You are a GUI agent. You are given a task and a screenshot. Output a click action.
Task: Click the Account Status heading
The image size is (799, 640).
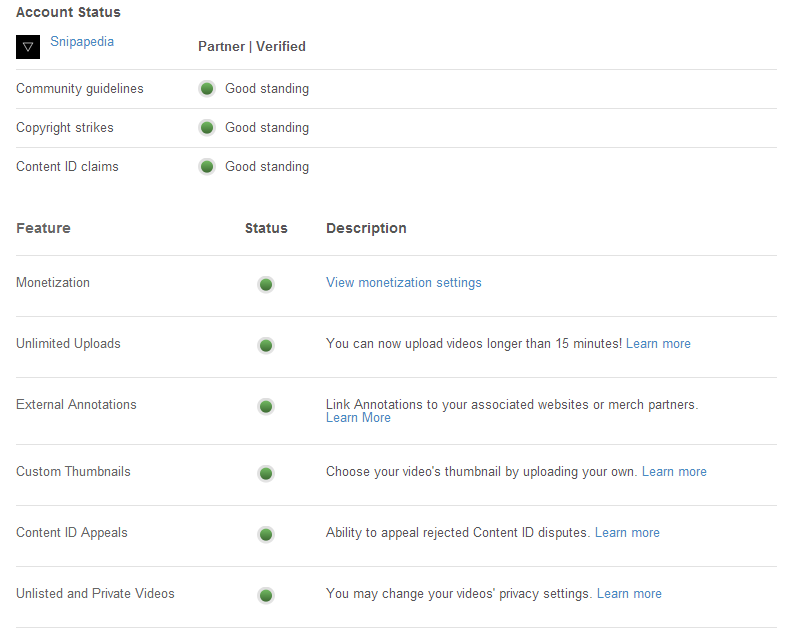(68, 13)
